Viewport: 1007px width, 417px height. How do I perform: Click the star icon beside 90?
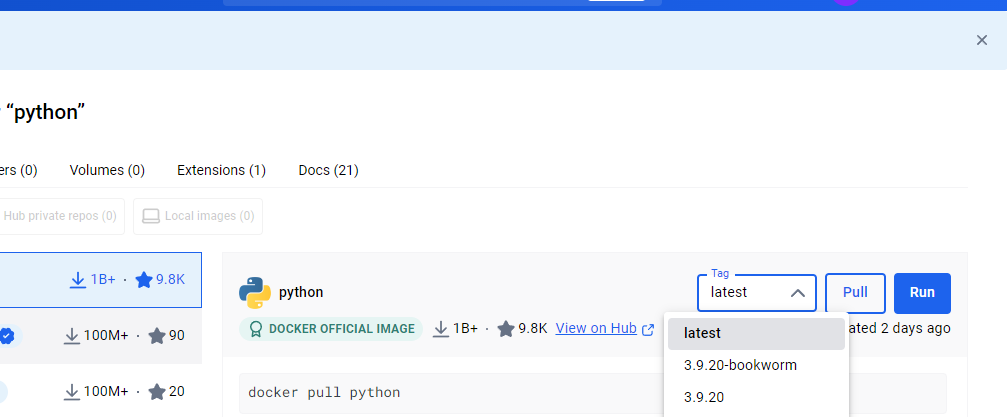click(x=157, y=335)
